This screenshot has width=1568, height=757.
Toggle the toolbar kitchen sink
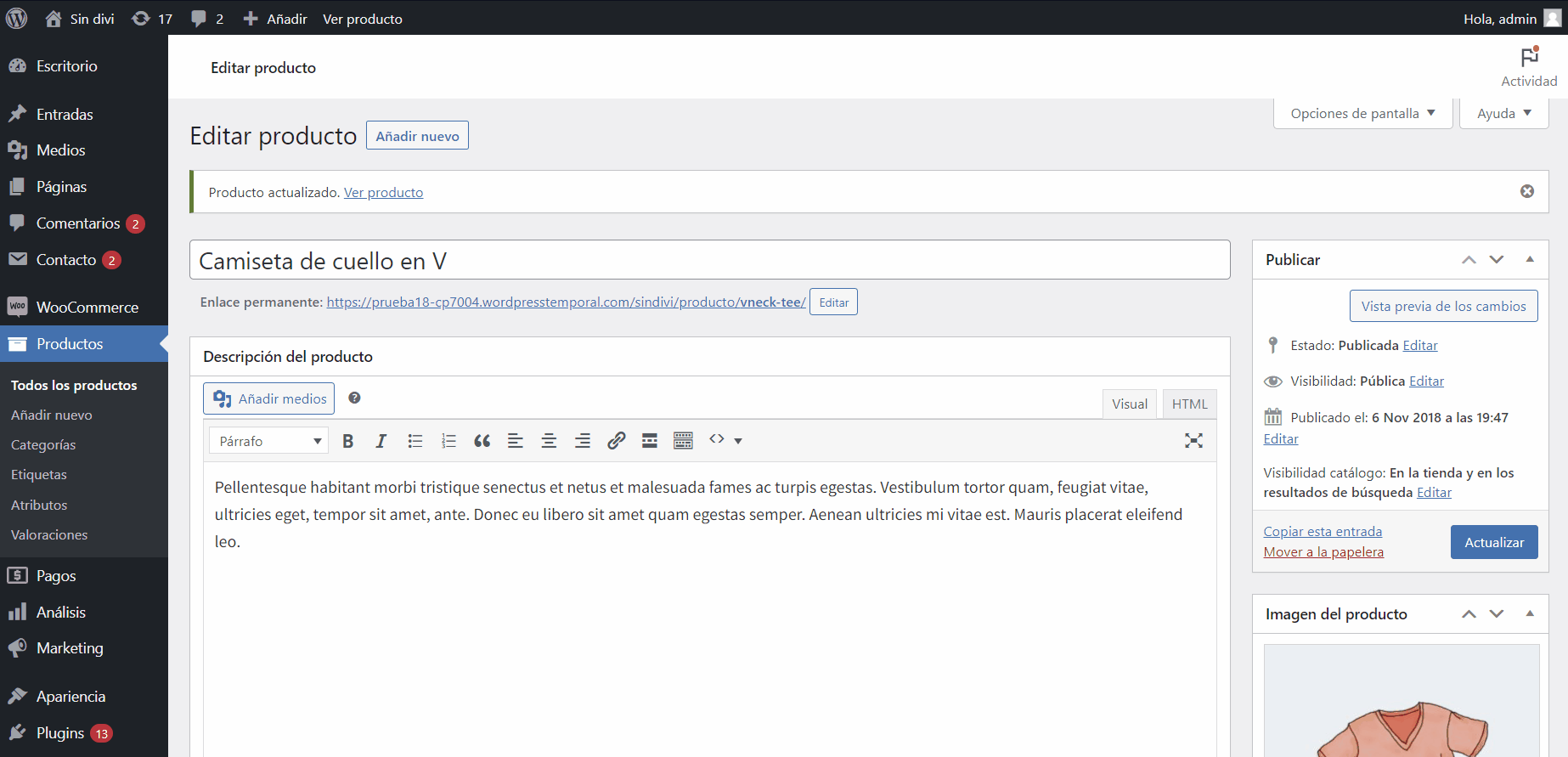click(x=683, y=441)
